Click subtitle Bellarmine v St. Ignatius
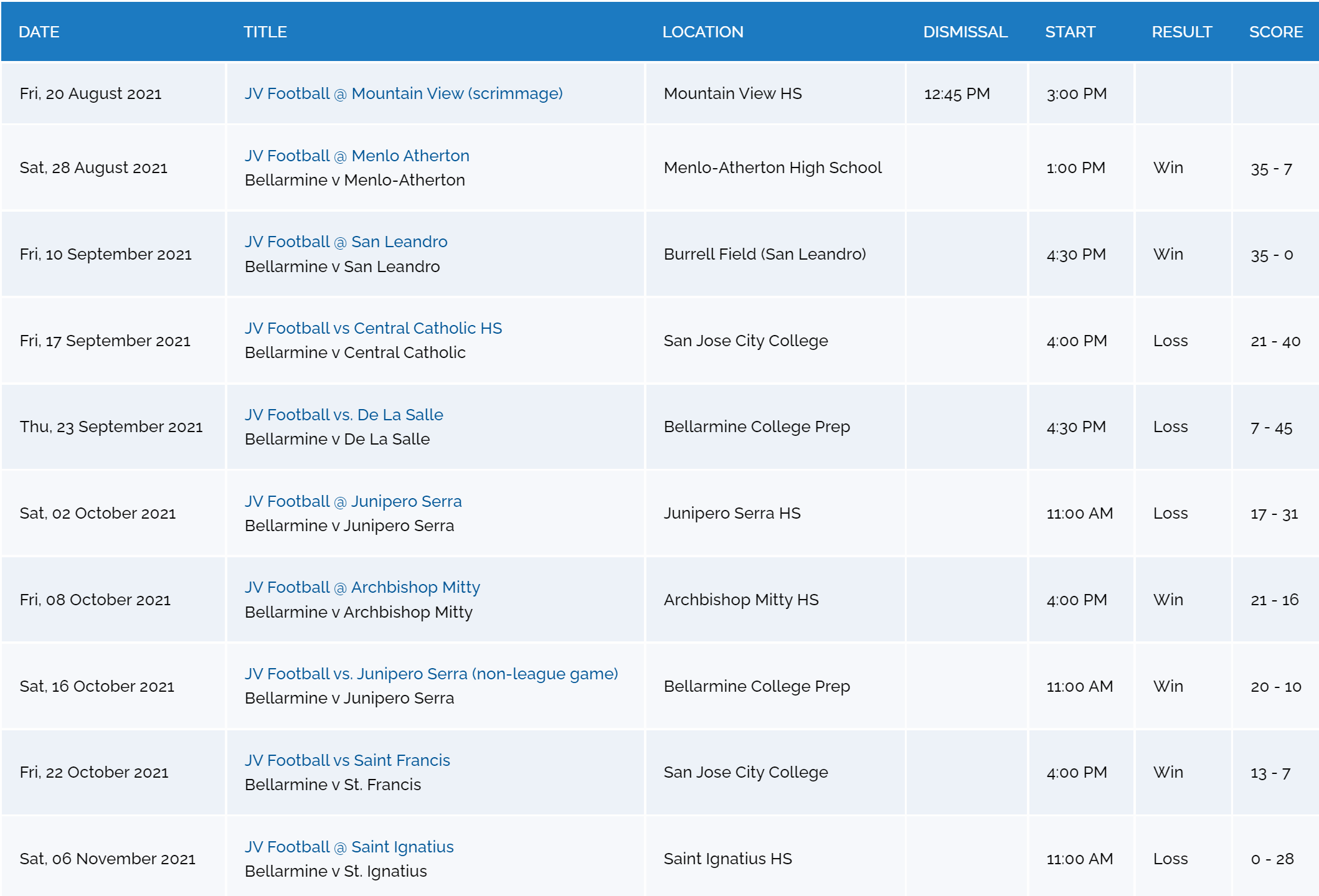Viewport: 1319px width, 896px height. [336, 871]
